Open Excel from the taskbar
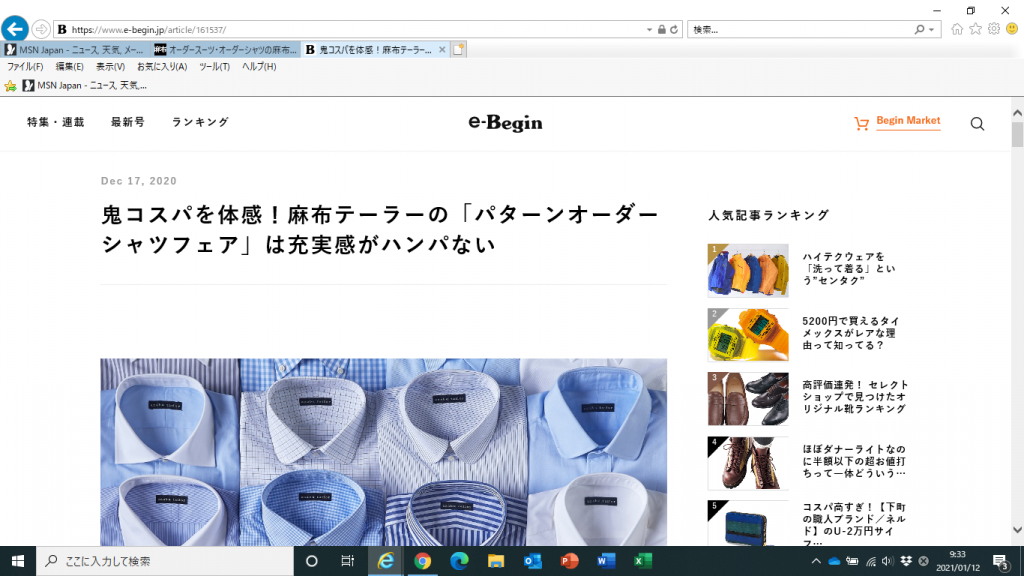The width and height of the screenshot is (1024, 576). pos(643,561)
